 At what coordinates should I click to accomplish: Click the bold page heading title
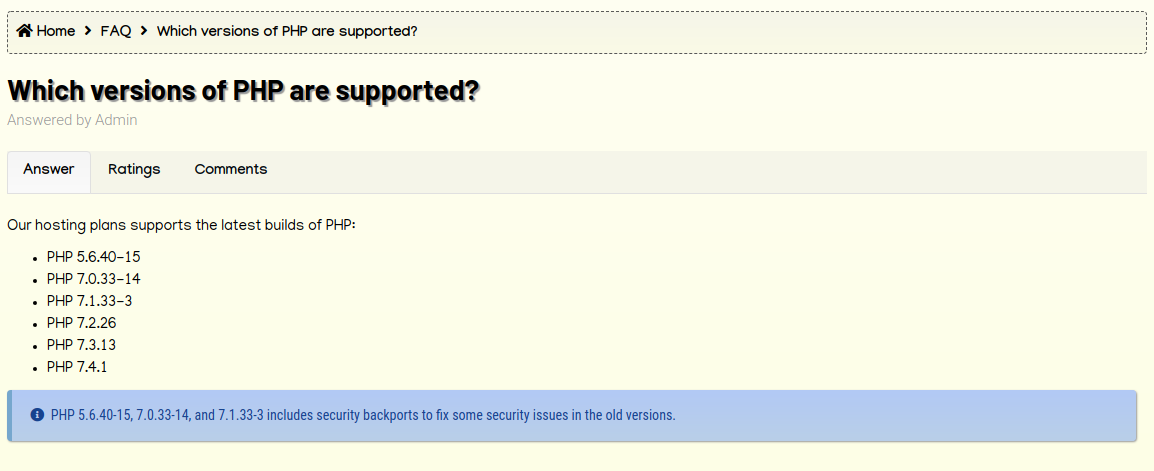(x=244, y=91)
